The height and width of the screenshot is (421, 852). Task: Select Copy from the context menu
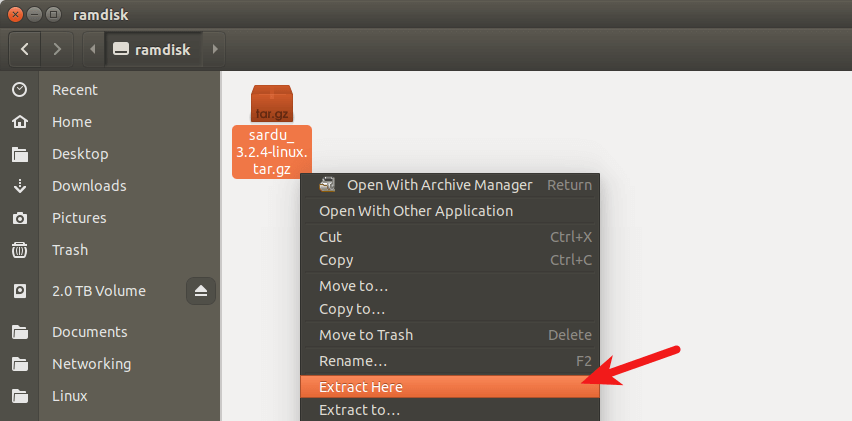(450, 260)
